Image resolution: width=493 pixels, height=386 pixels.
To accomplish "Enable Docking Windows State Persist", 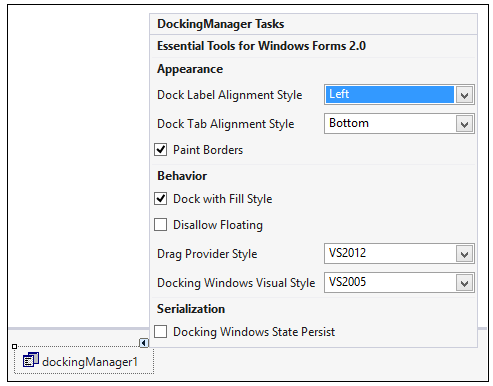I will pos(161,332).
